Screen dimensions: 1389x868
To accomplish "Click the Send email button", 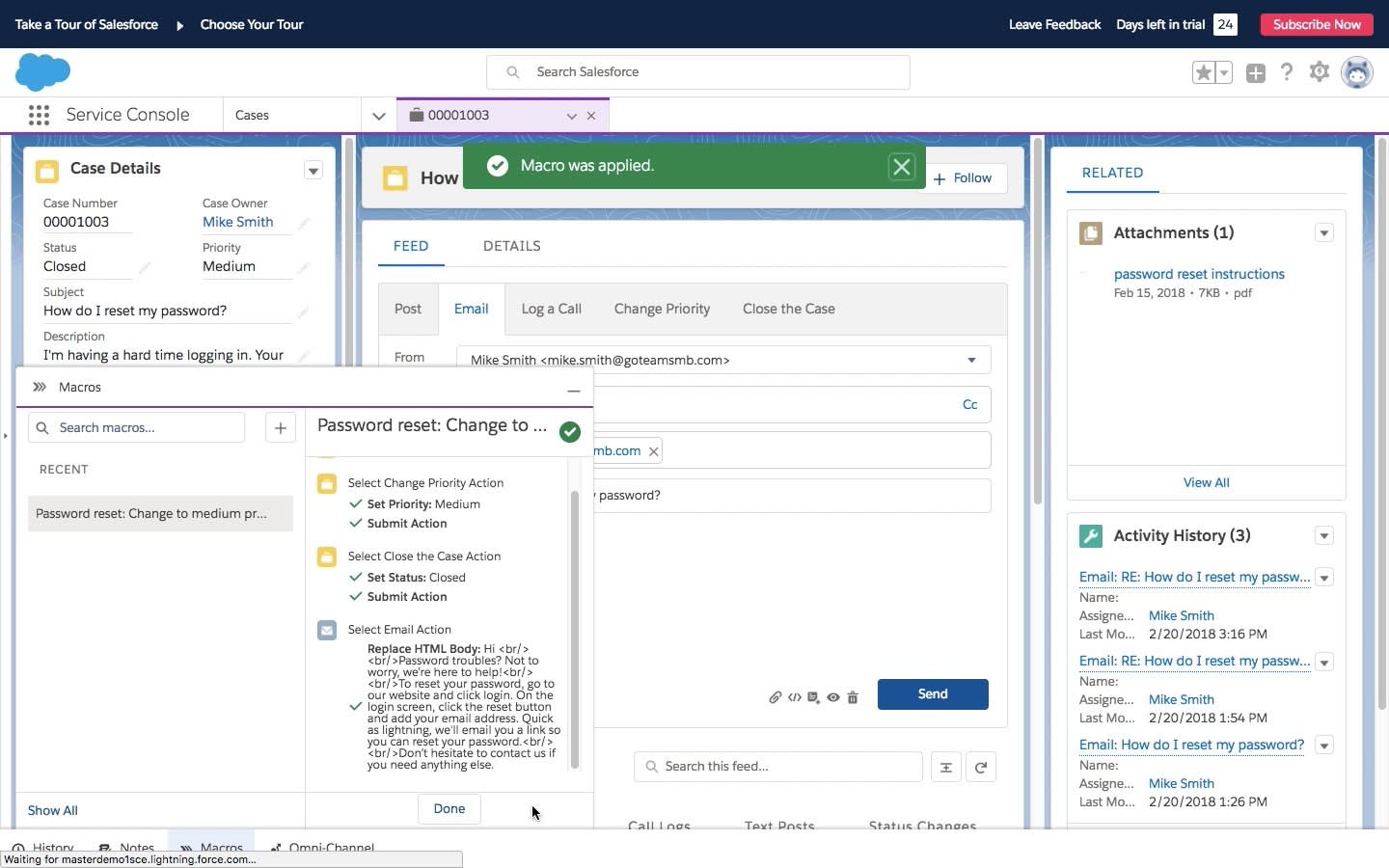I will [x=933, y=694].
